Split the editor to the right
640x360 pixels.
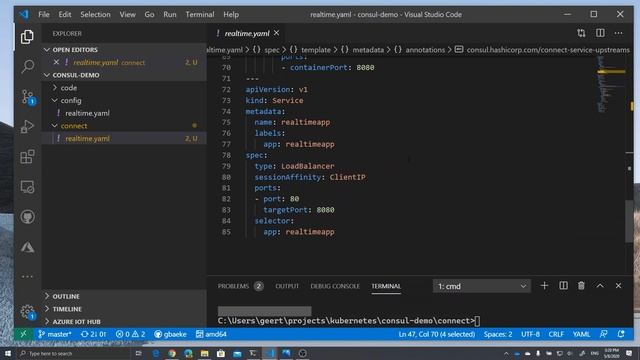click(600, 33)
